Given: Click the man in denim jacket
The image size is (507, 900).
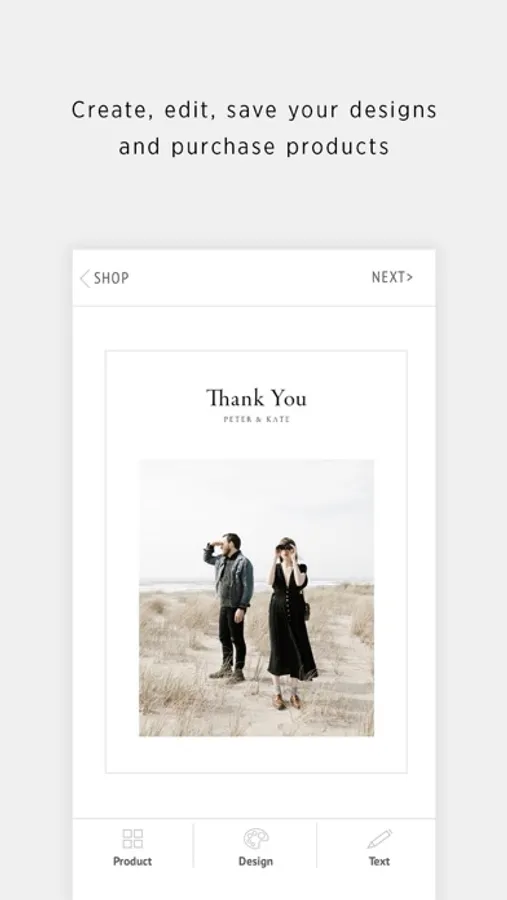Looking at the screenshot, I should tap(230, 608).
